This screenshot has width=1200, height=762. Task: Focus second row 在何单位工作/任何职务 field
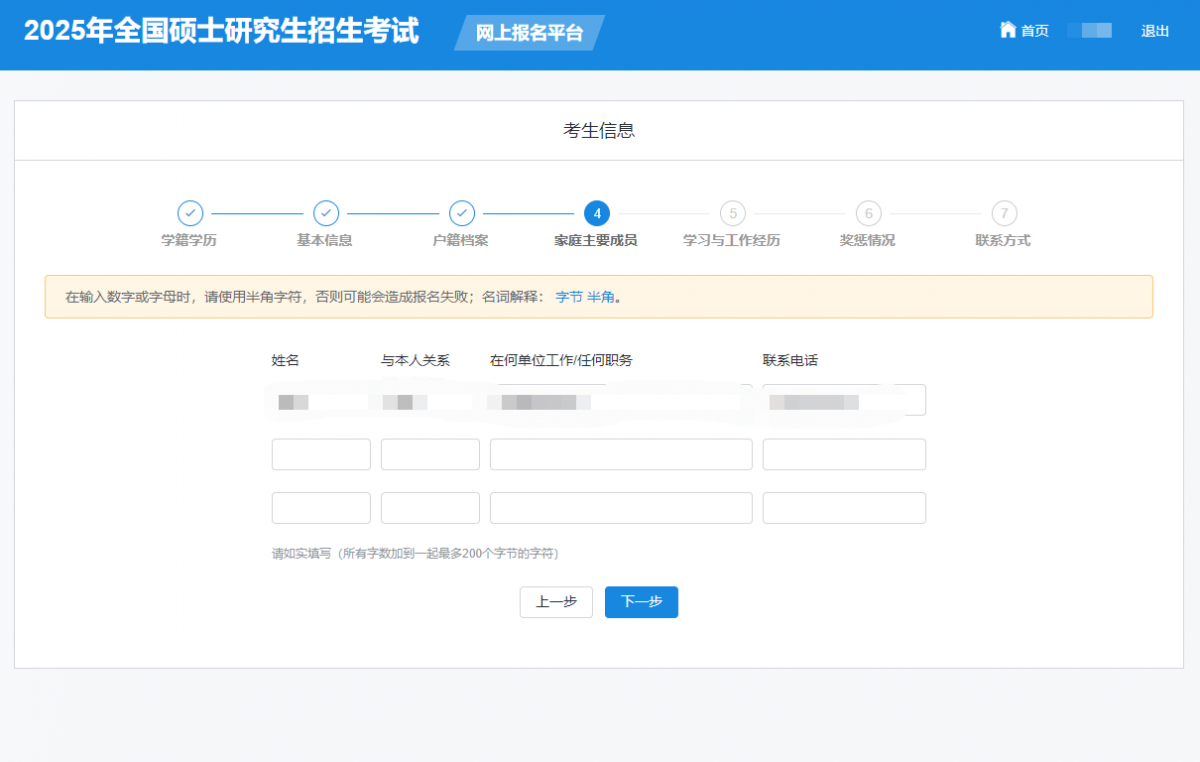[x=621, y=454]
